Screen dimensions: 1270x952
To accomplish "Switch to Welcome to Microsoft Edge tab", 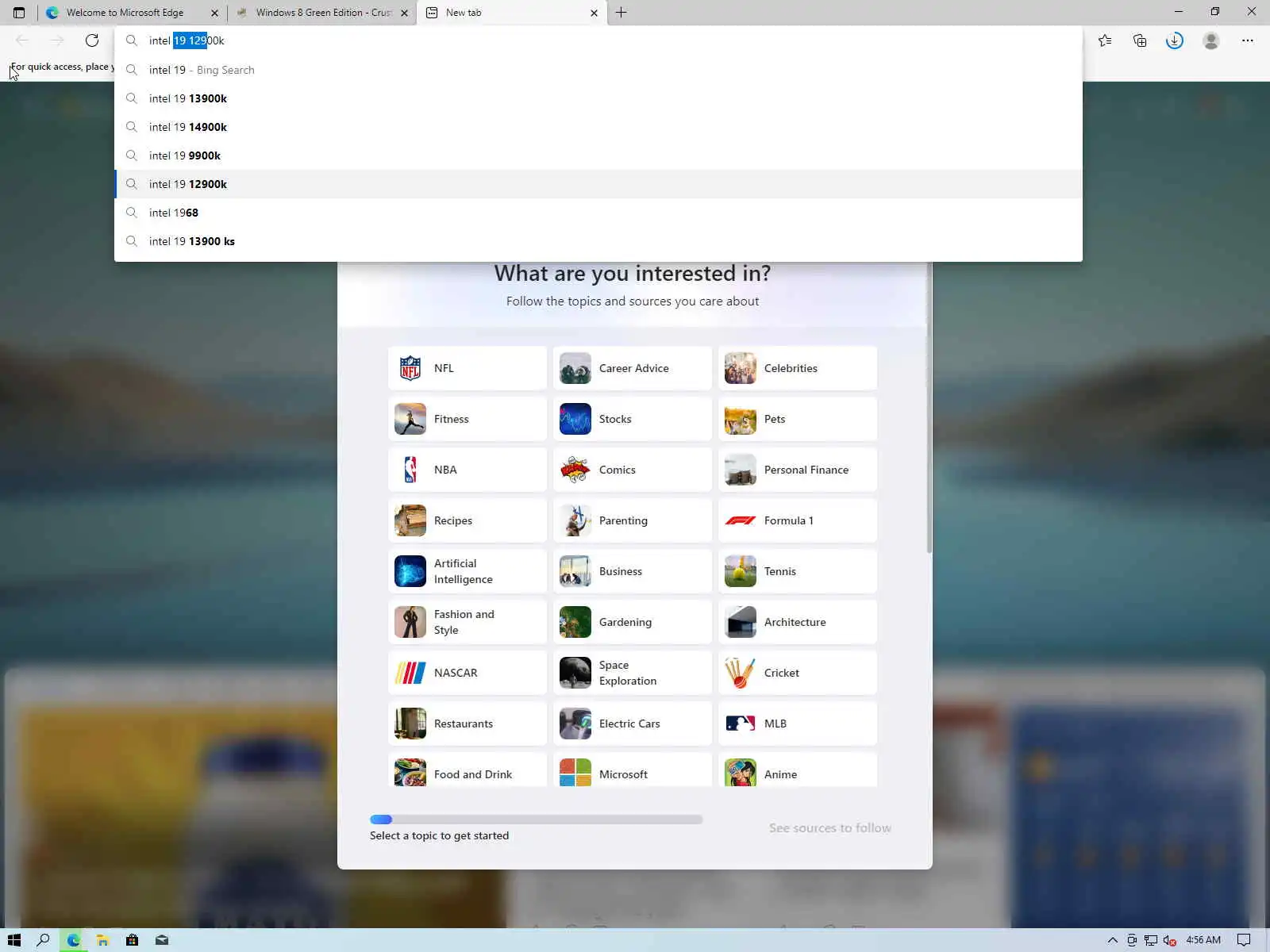I will (x=132, y=13).
